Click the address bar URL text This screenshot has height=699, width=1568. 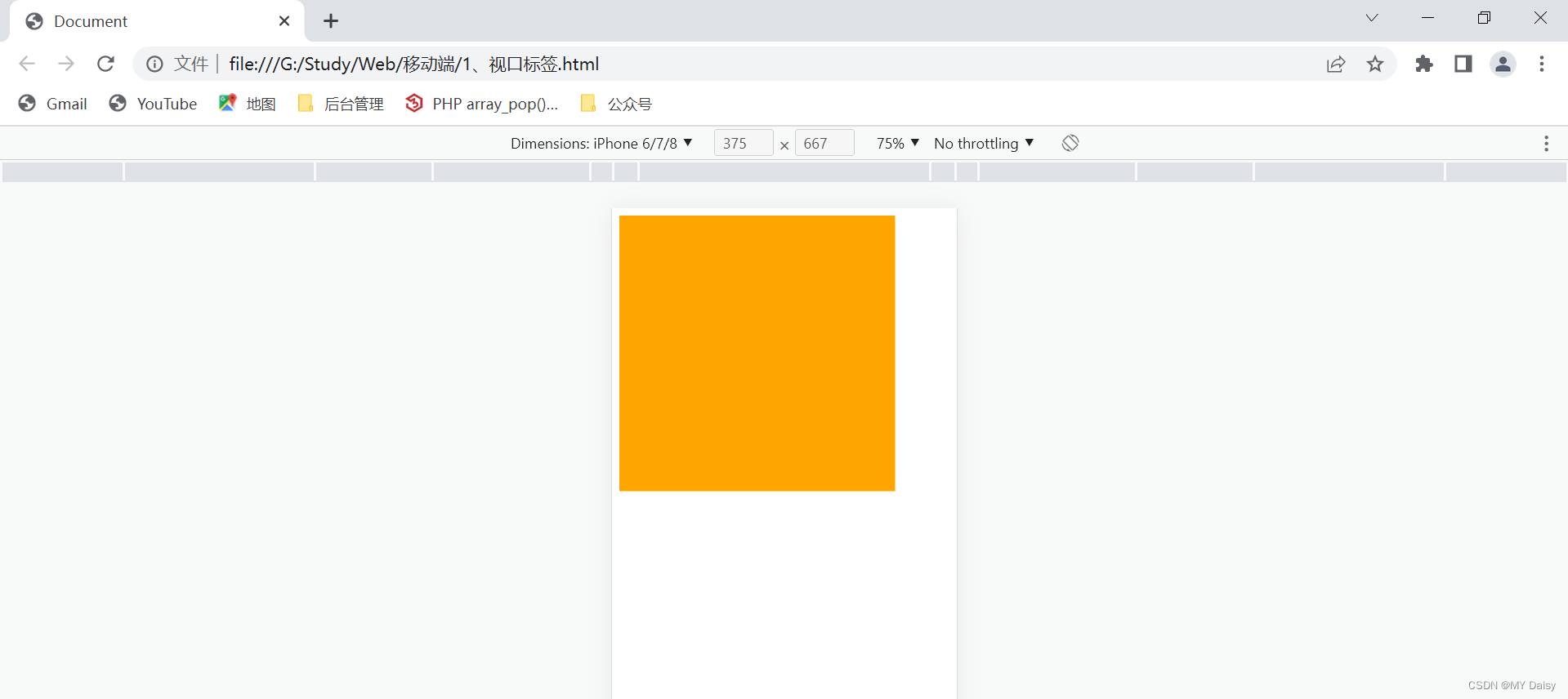tap(413, 64)
